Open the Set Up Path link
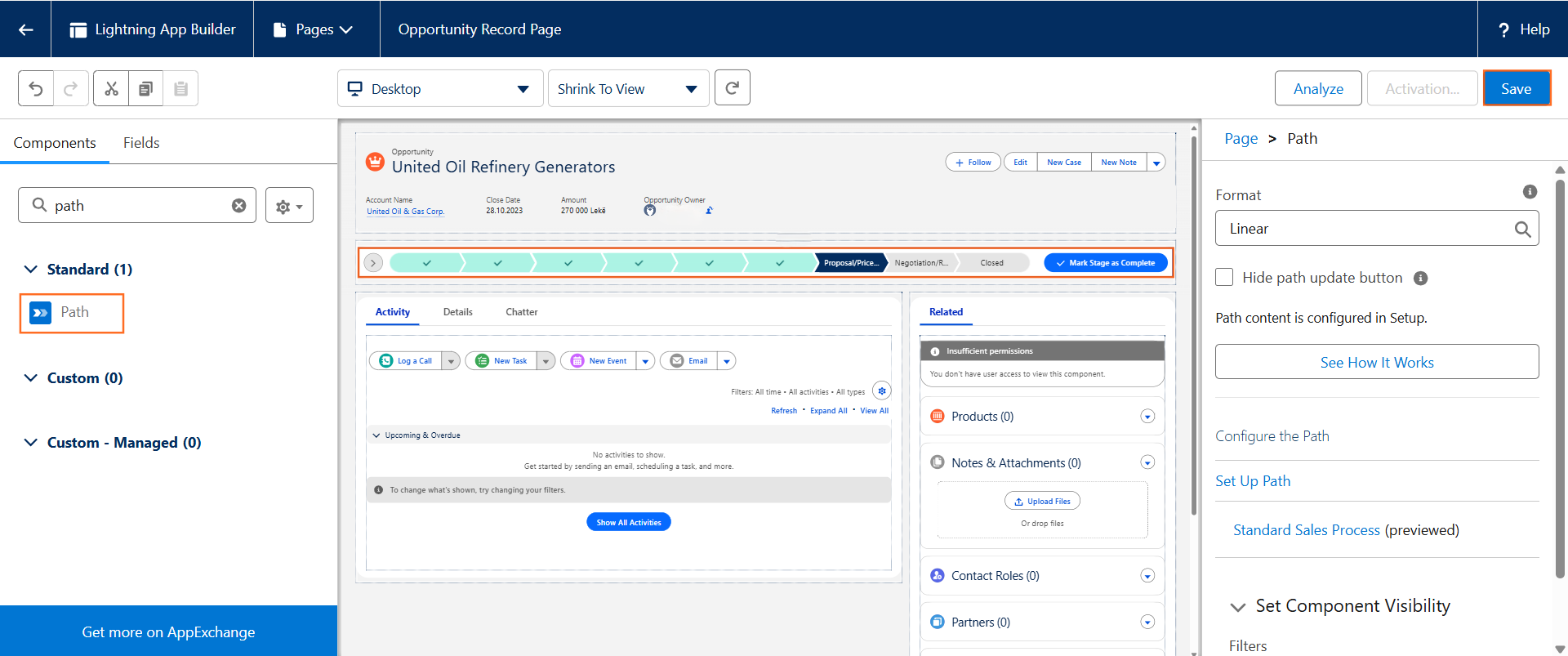The width and height of the screenshot is (1568, 656). (1253, 481)
